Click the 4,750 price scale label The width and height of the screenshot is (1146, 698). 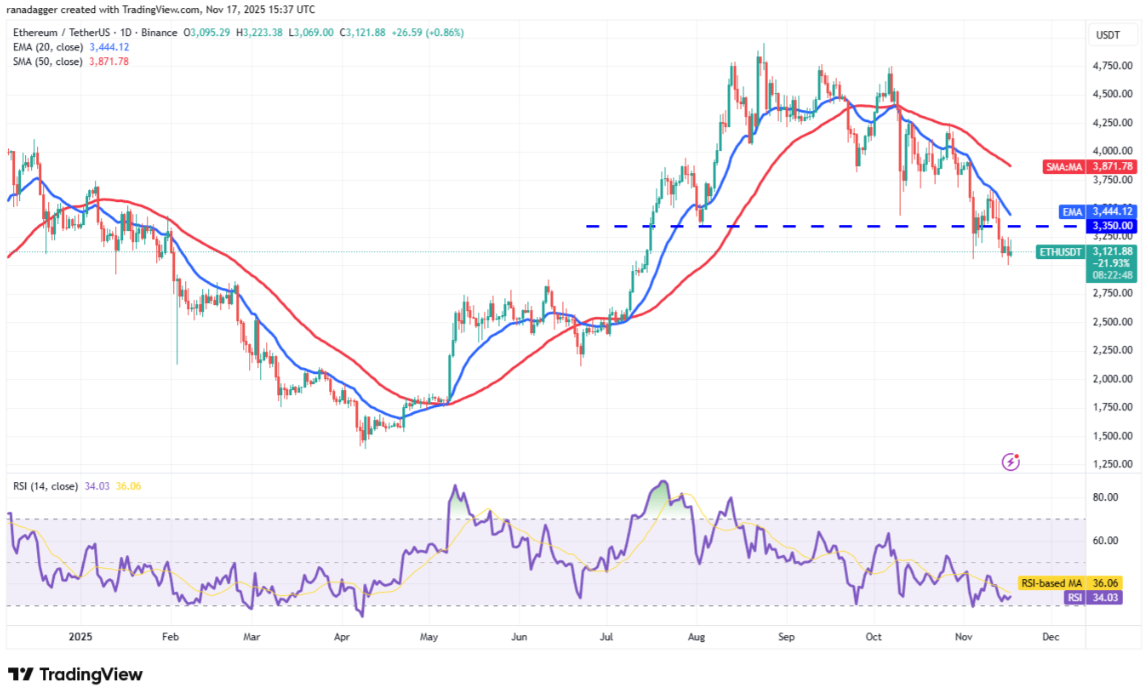[1111, 66]
